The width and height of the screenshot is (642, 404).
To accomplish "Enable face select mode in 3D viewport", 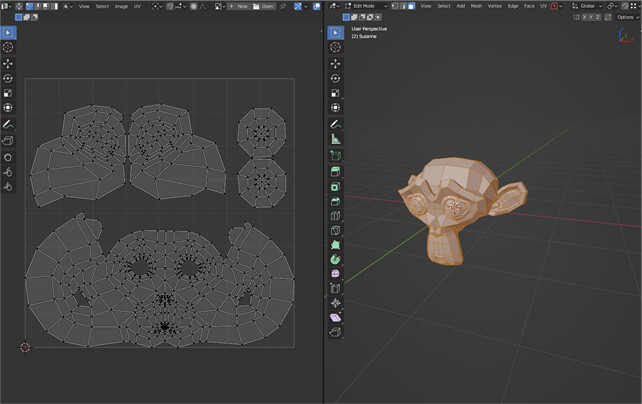I will point(411,6).
